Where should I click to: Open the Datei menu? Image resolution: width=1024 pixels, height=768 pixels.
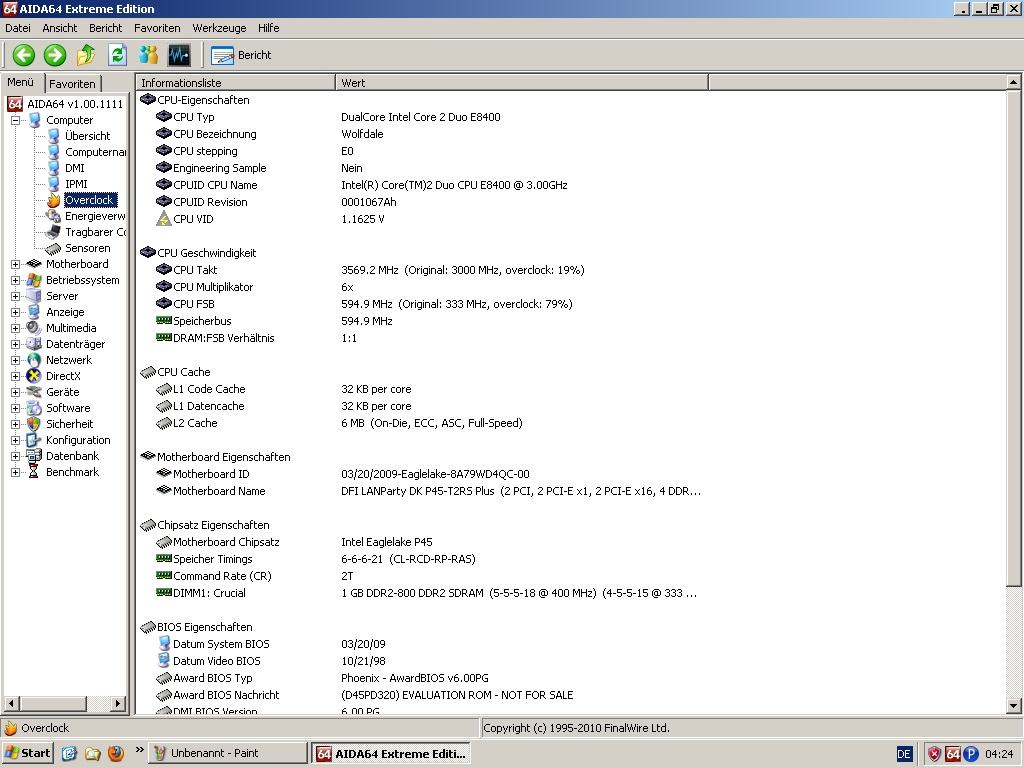(18, 28)
